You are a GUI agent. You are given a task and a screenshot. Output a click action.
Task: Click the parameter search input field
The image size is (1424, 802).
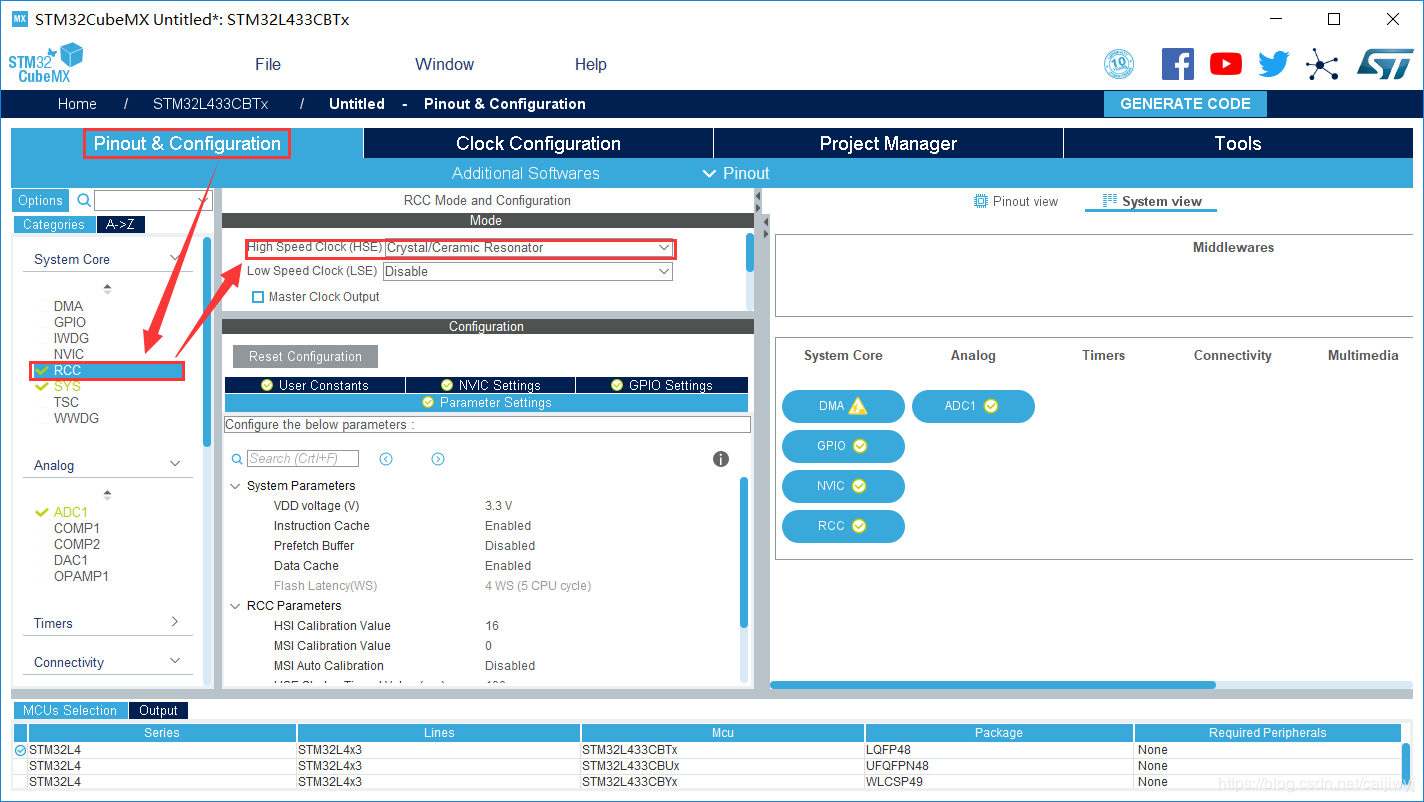(x=303, y=459)
